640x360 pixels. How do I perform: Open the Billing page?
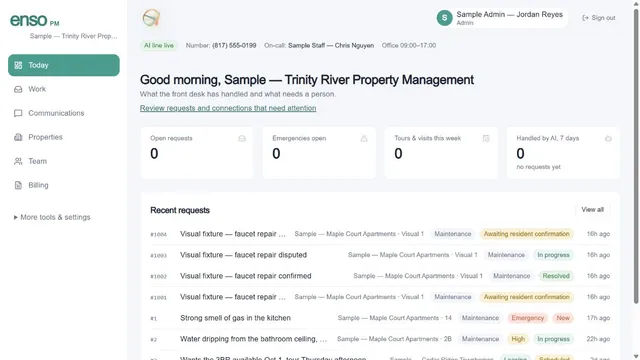pos(64,185)
